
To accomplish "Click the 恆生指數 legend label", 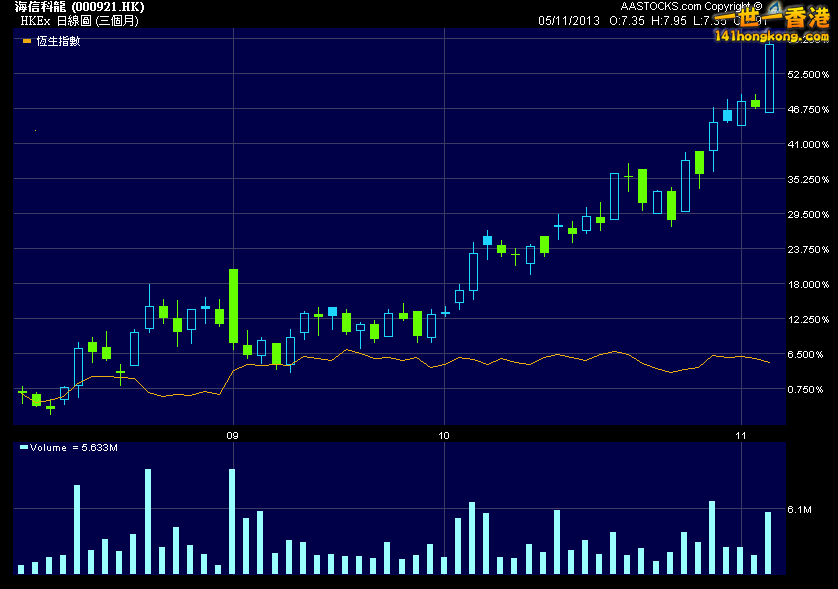I will click(x=58, y=41).
